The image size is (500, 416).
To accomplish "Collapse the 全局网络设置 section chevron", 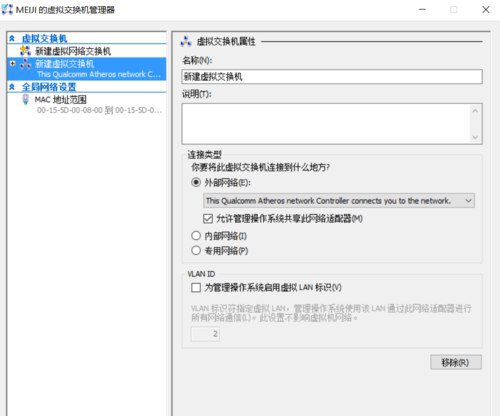I will tap(12, 87).
